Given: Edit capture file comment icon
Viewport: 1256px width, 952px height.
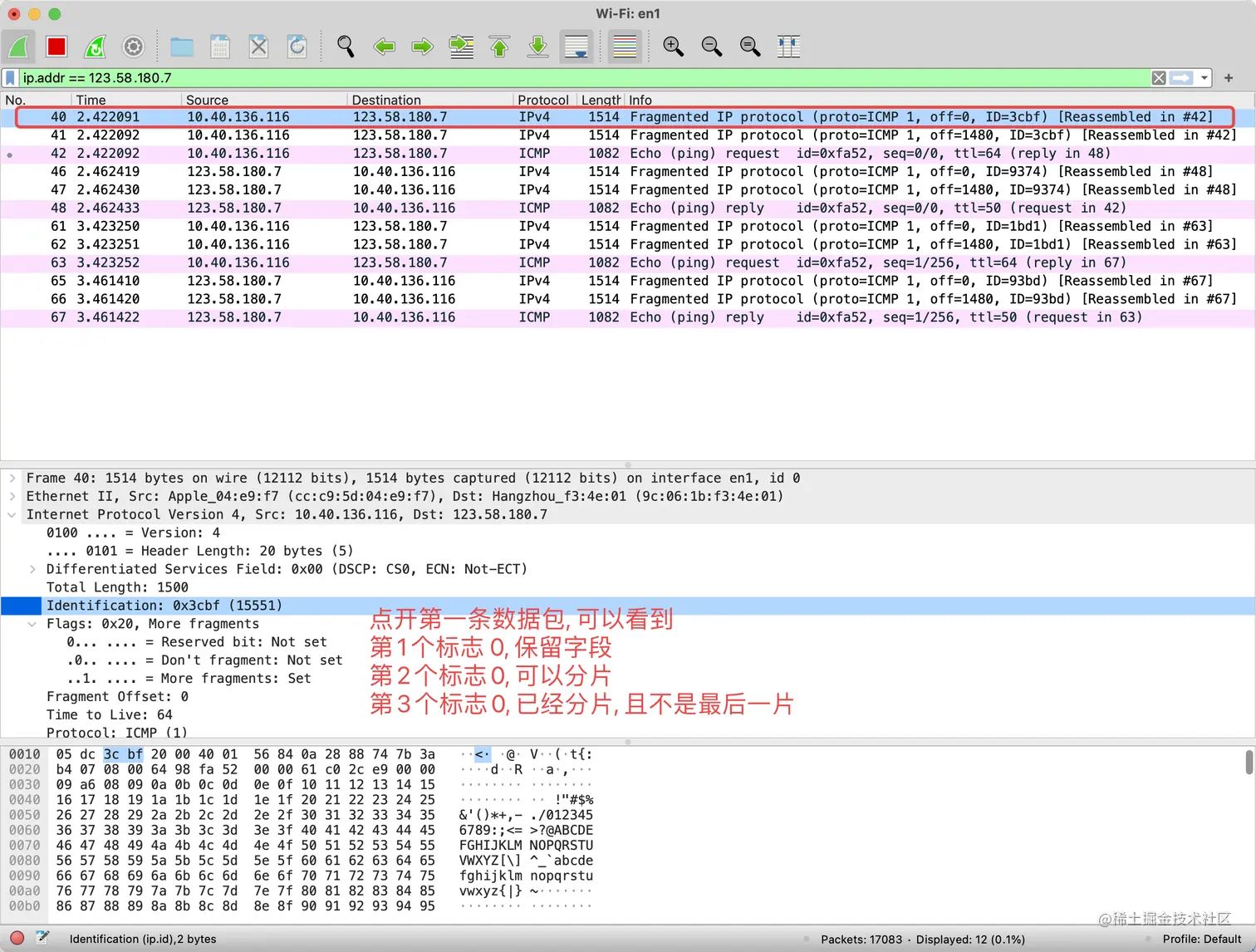Looking at the screenshot, I should 42,939.
